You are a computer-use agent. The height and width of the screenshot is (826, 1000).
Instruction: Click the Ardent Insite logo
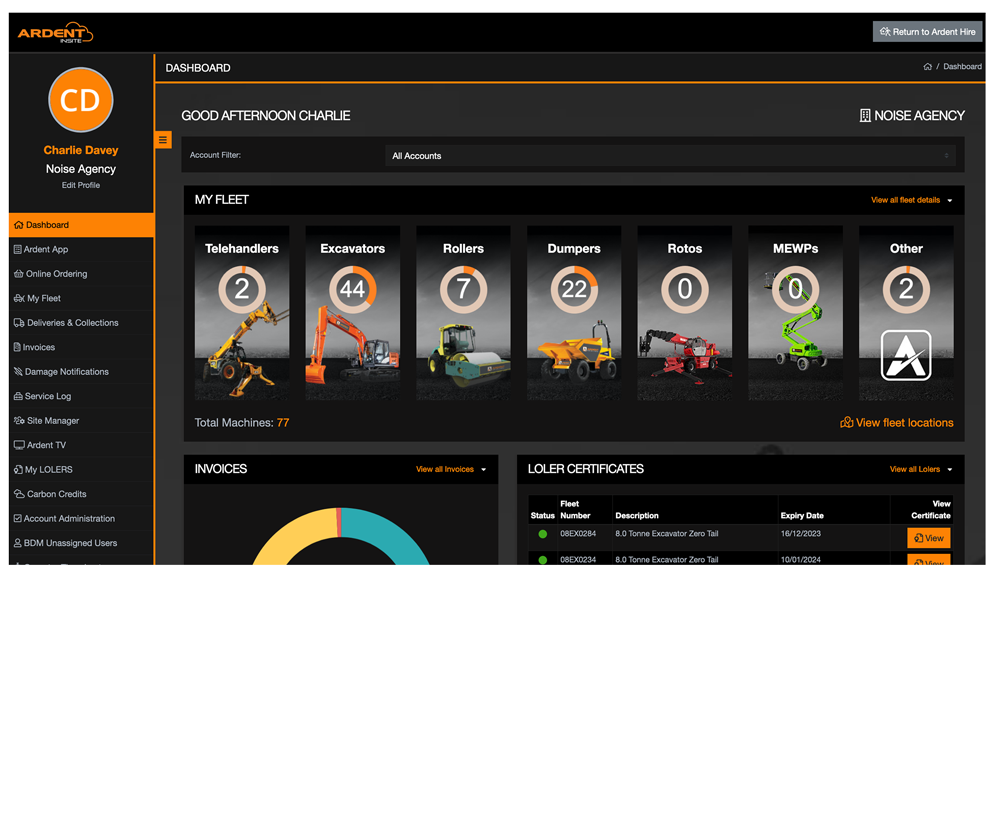[x=55, y=33]
